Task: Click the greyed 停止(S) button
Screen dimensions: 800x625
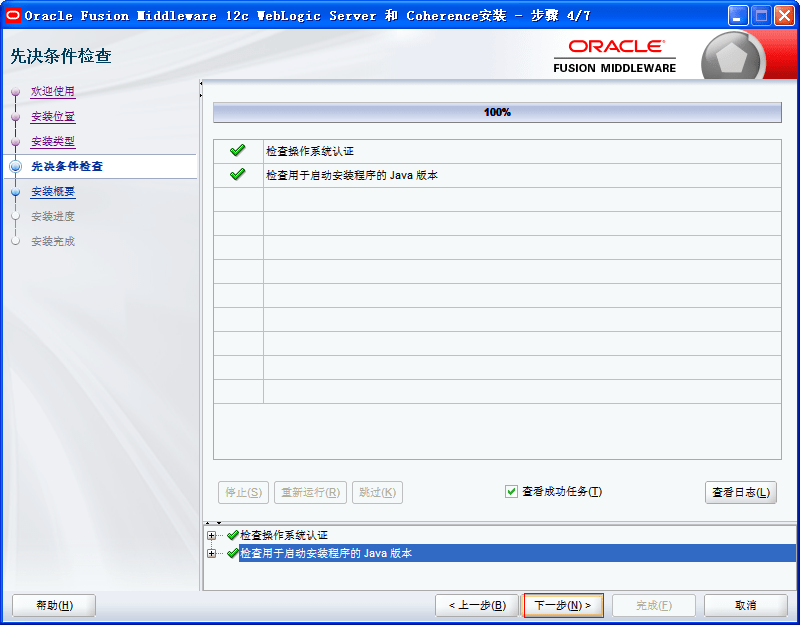Action: pos(243,492)
